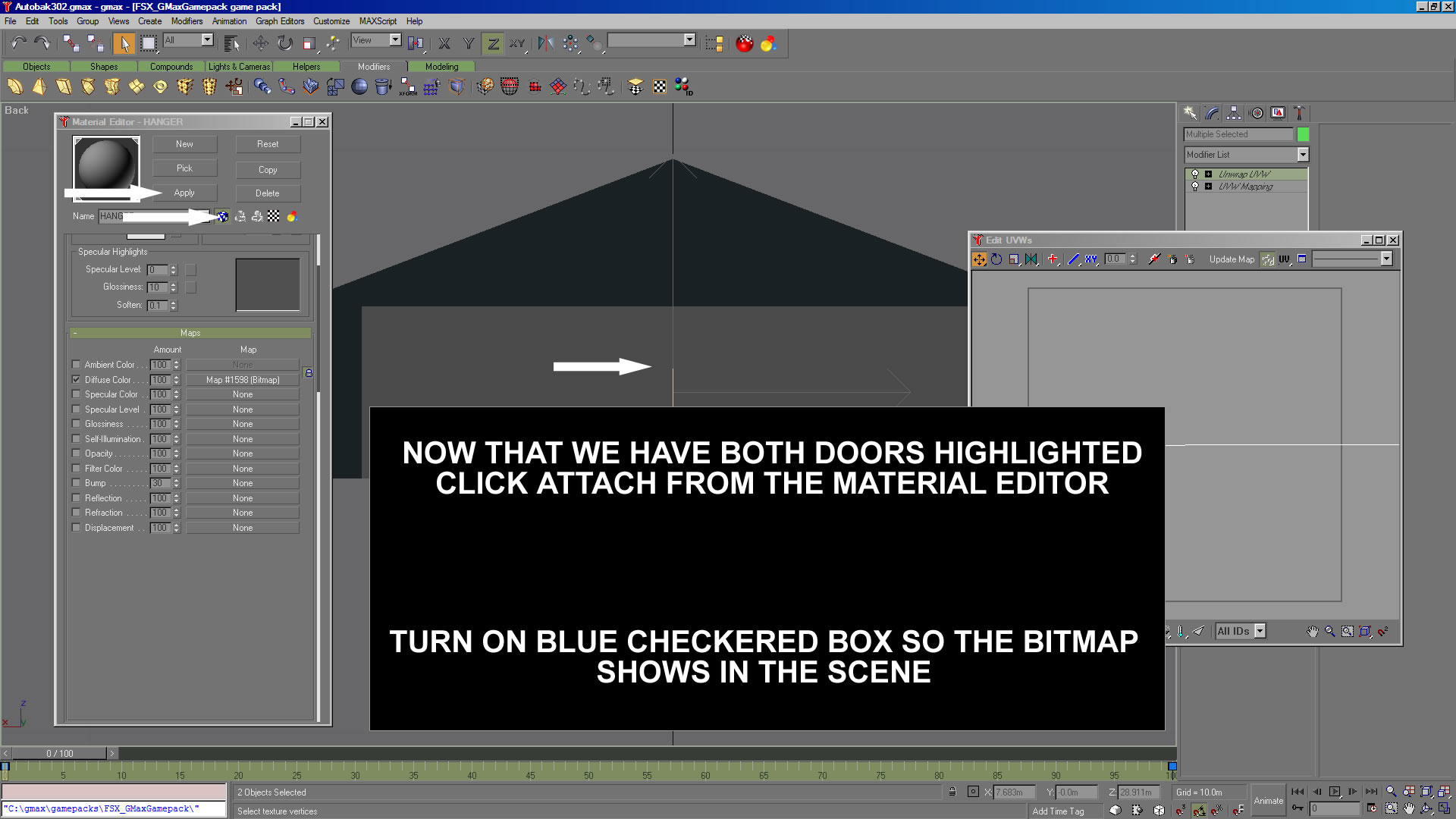Uncheck the Diffuse Color map checkbox
The height and width of the screenshot is (819, 1456).
point(76,380)
